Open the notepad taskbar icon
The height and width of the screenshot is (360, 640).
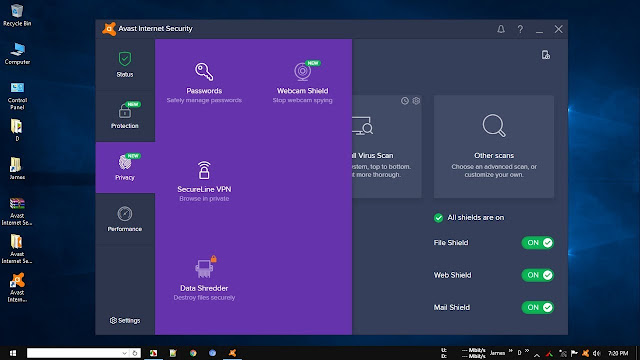tap(173, 353)
